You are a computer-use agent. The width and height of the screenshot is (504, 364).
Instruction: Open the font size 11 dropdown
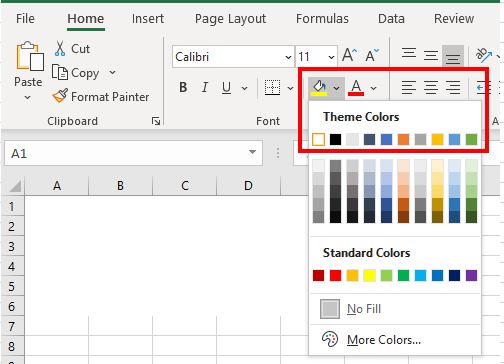(x=331, y=57)
